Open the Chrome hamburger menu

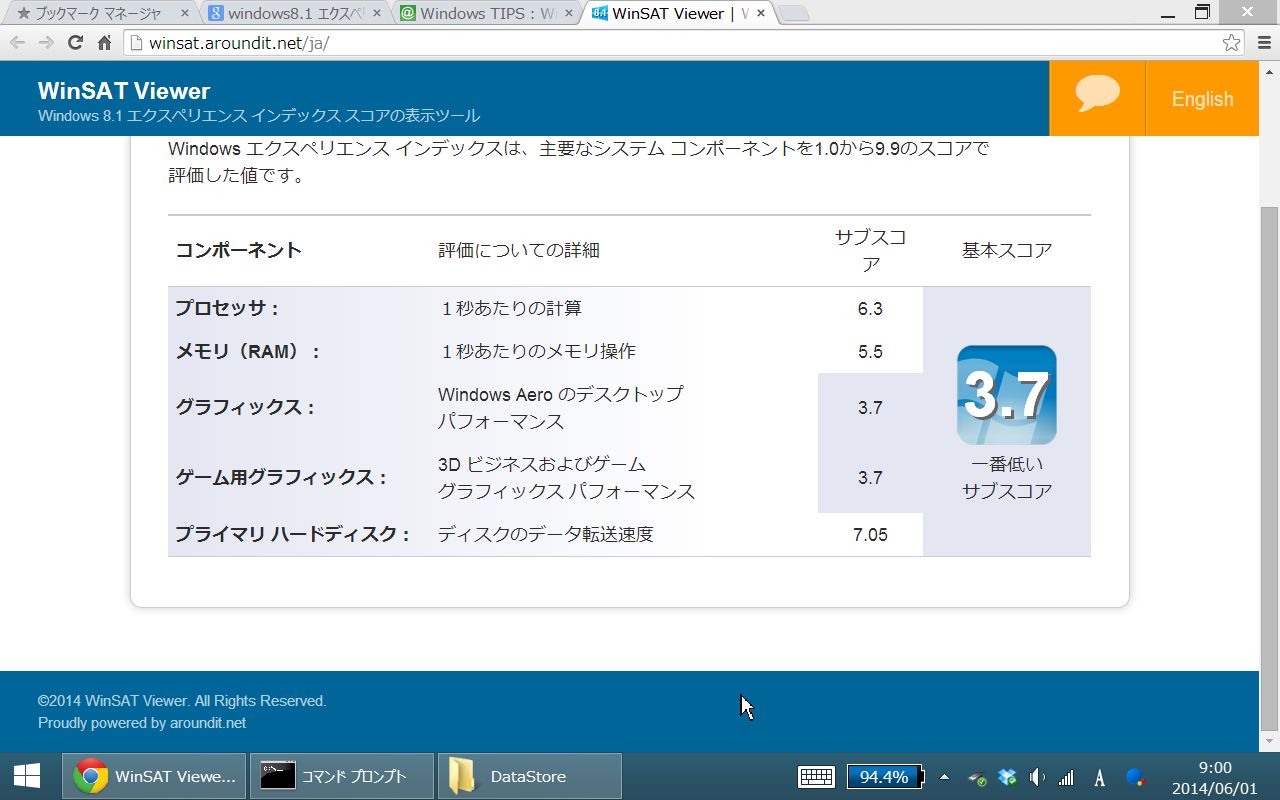point(1262,43)
